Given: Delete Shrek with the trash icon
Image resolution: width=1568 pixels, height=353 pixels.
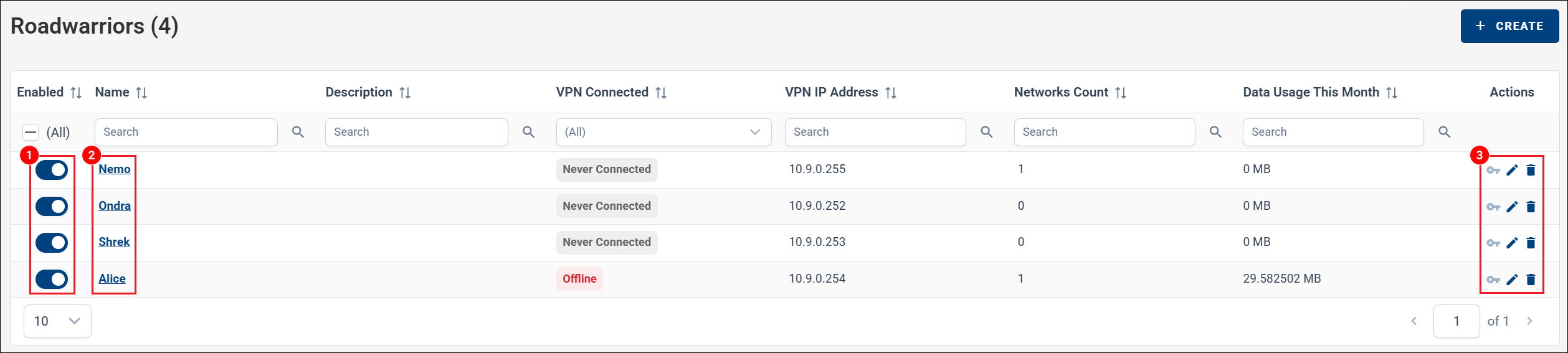Looking at the screenshot, I should click(1531, 243).
